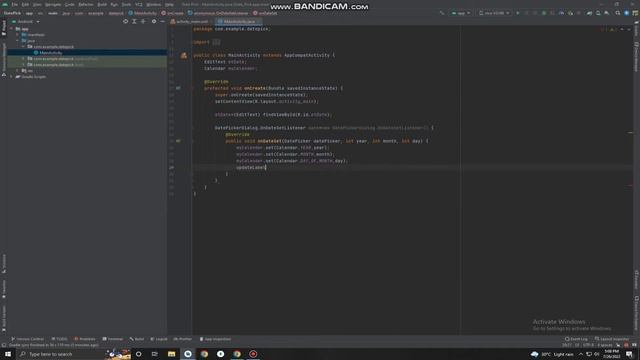640x360 pixels.
Task: Select MainActivity in the project tree
Action: pos(51,53)
